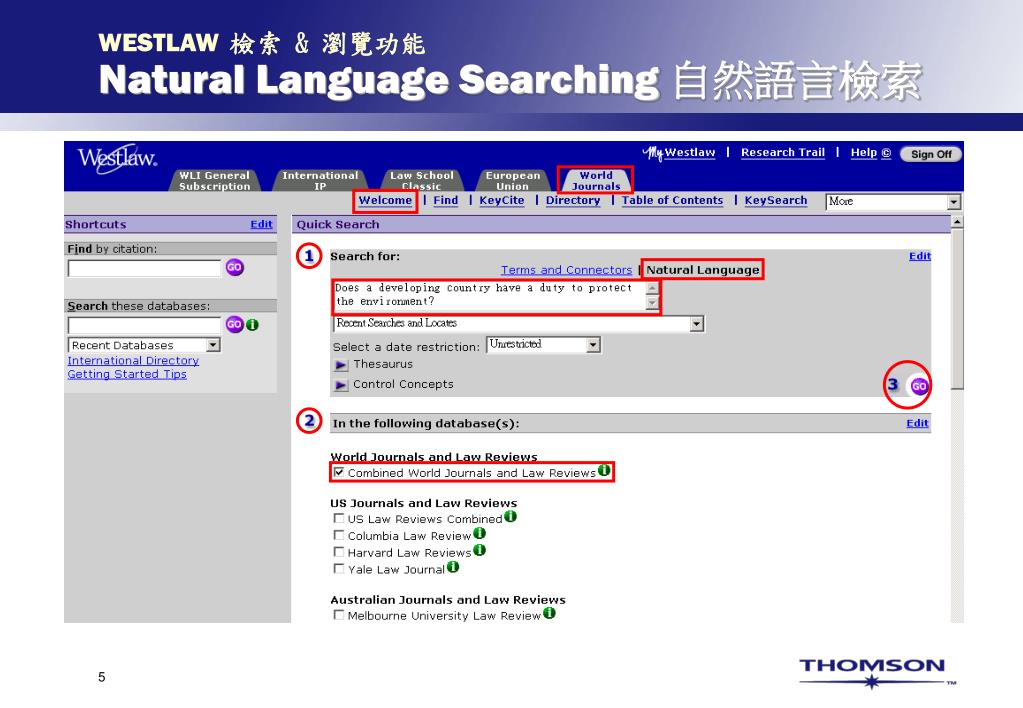Run the Quick Search with purple GO button
The width and height of the screenshot is (1023, 708).
click(919, 386)
